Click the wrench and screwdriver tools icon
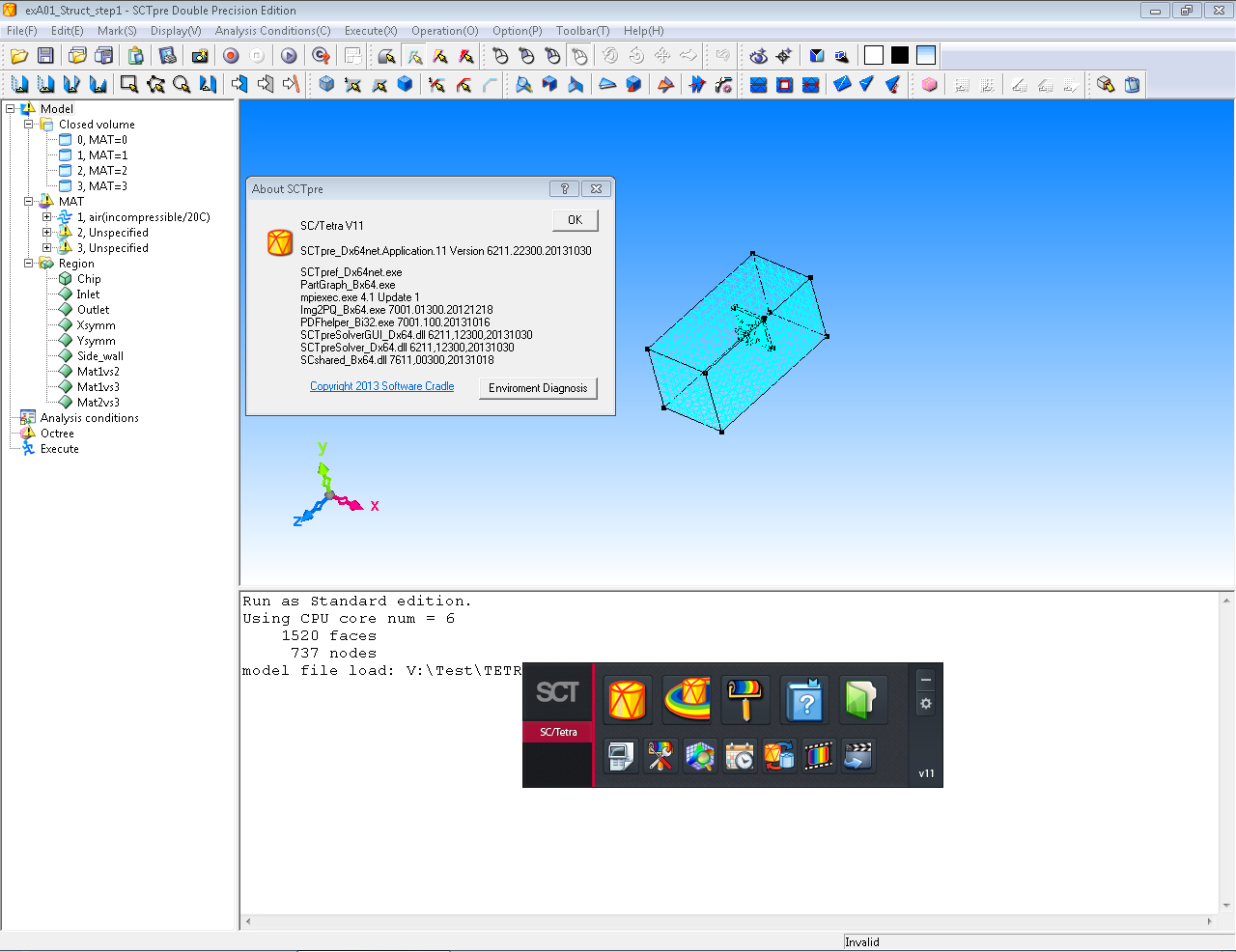 660,756
